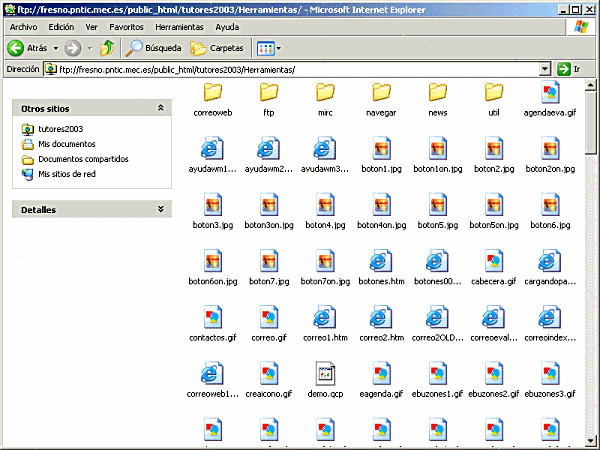Click the Ir go button
This screenshot has height=450, width=600.
pyautogui.click(x=569, y=69)
